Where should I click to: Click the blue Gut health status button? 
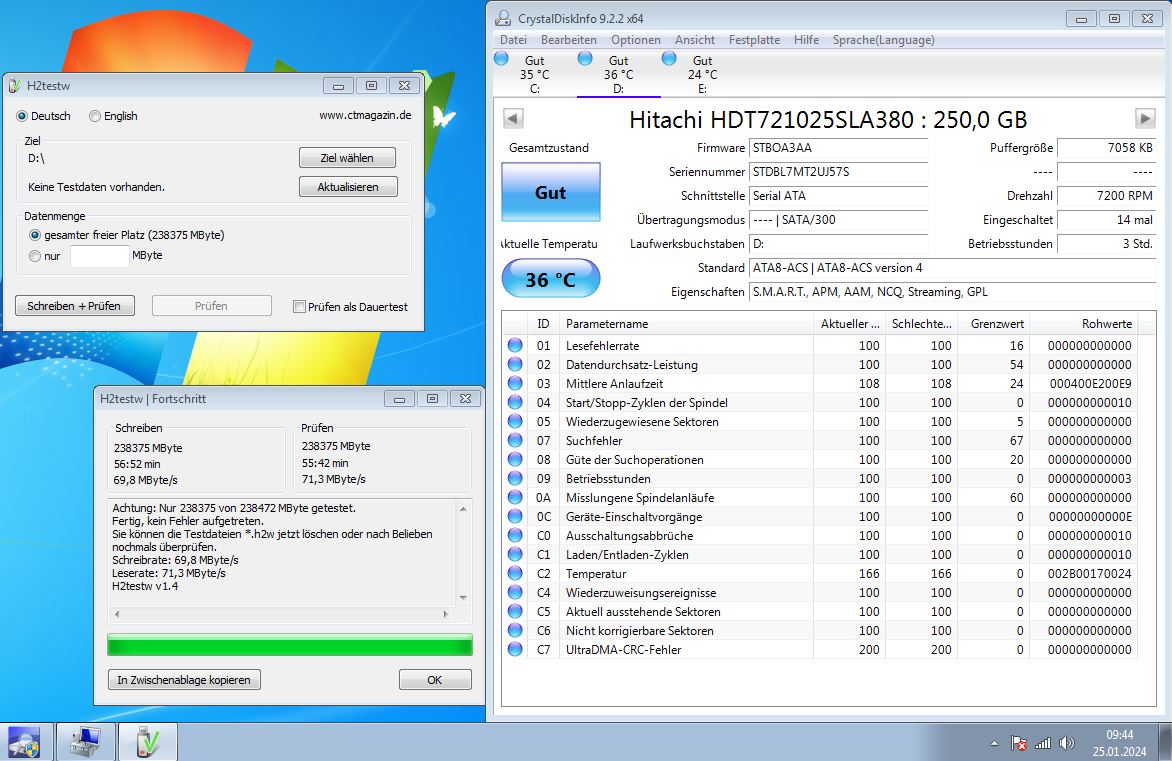(551, 192)
